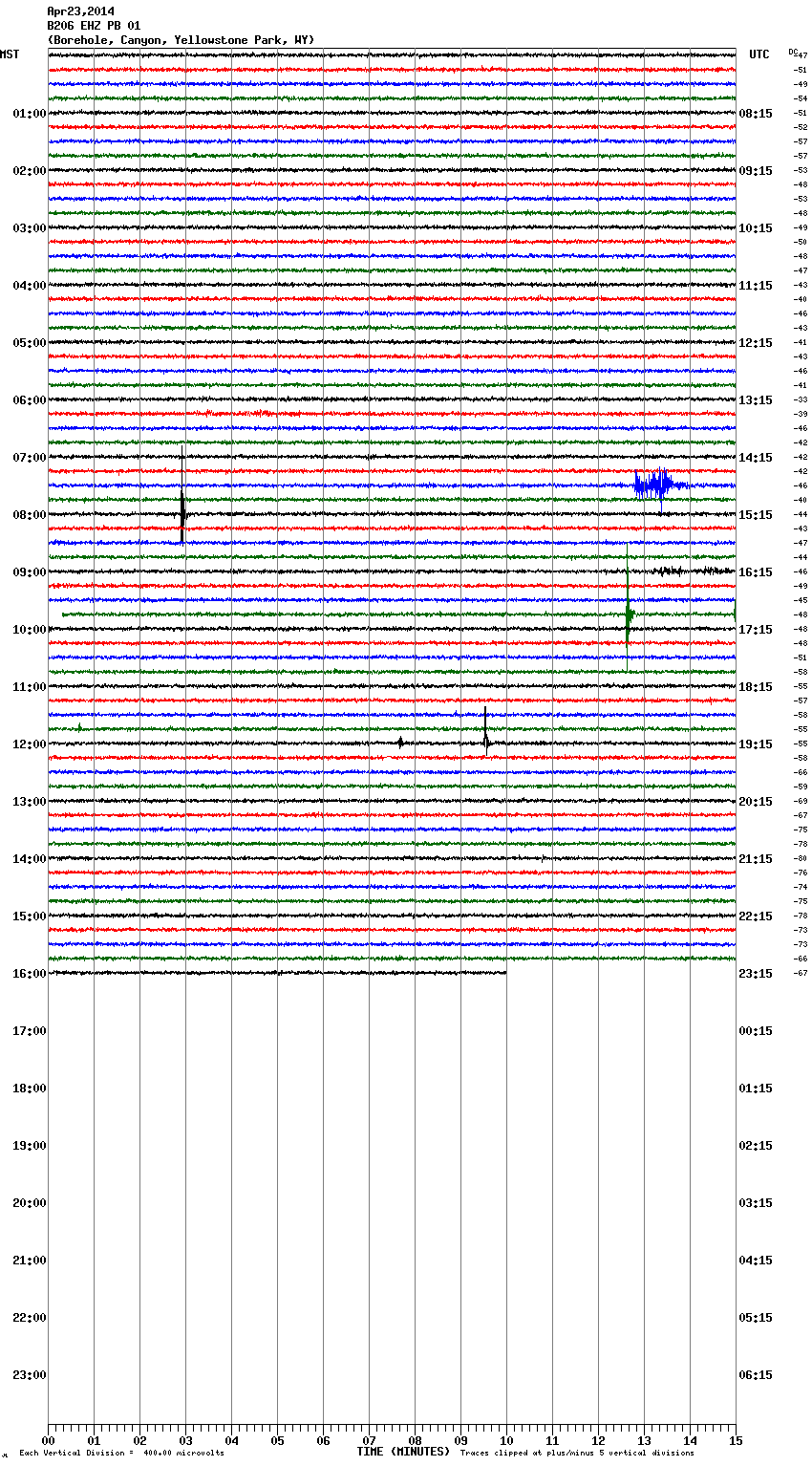Screen dimensions: 812x1466
Task: Select the 11:00 MST time label
Action: point(30,687)
